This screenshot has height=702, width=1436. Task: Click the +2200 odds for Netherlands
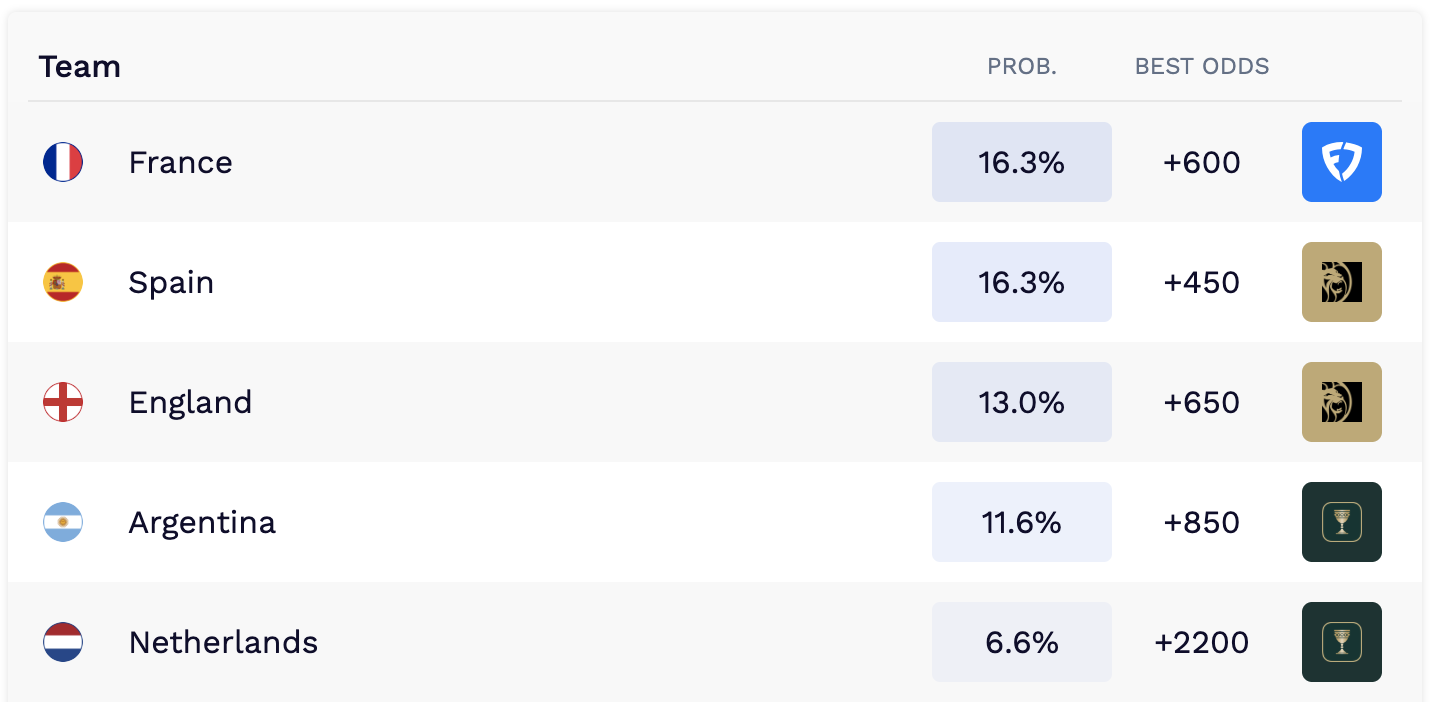pos(1202,642)
